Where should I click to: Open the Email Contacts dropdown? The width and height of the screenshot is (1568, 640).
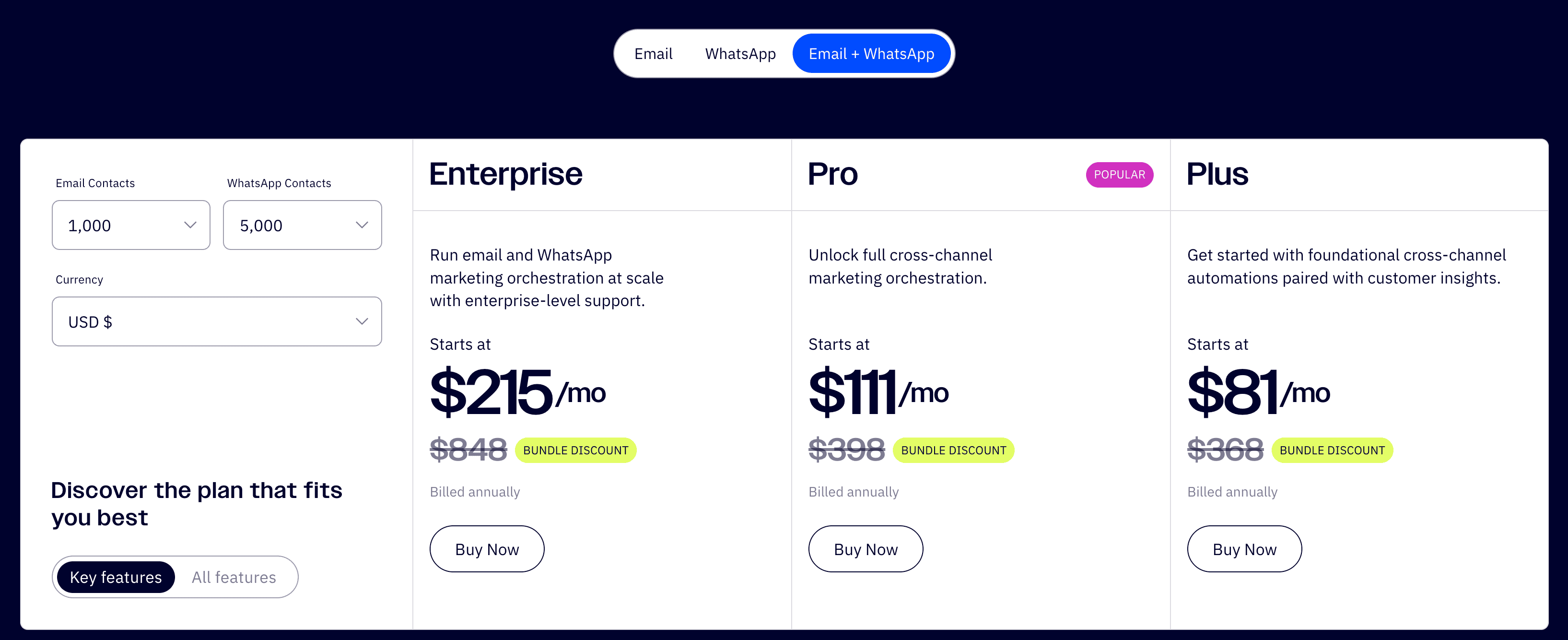click(x=130, y=225)
